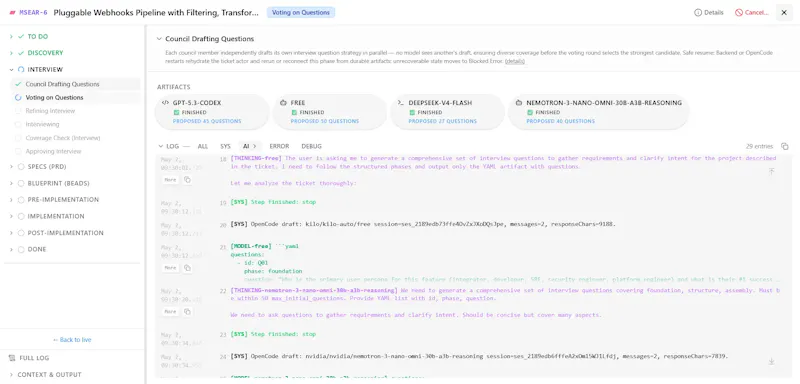Click spinner icon beside INTERVIEW phase
The width and height of the screenshot is (800, 384).
pos(21,69)
